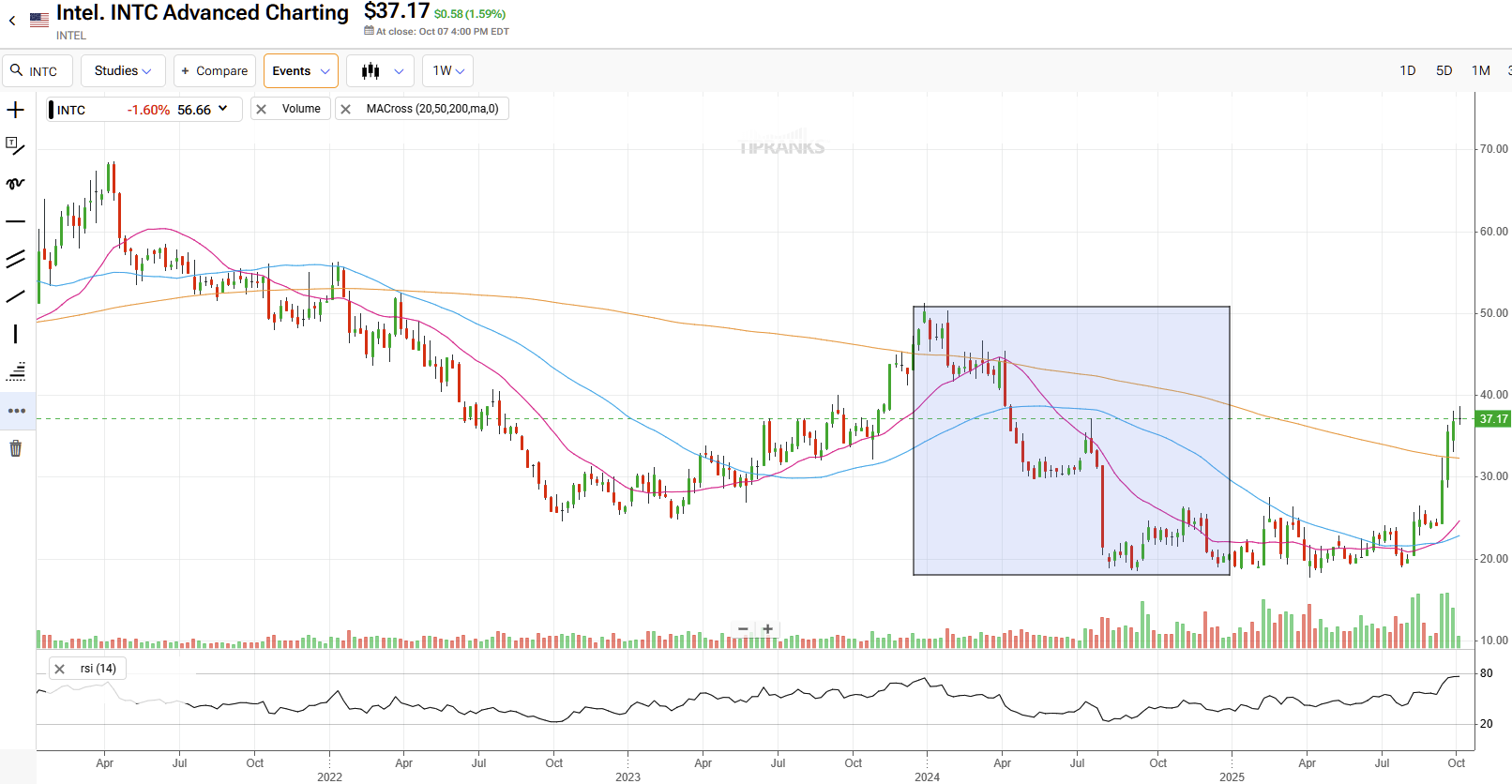The image size is (1512, 784).
Task: Switch to the 5D time range
Action: click(x=1444, y=71)
